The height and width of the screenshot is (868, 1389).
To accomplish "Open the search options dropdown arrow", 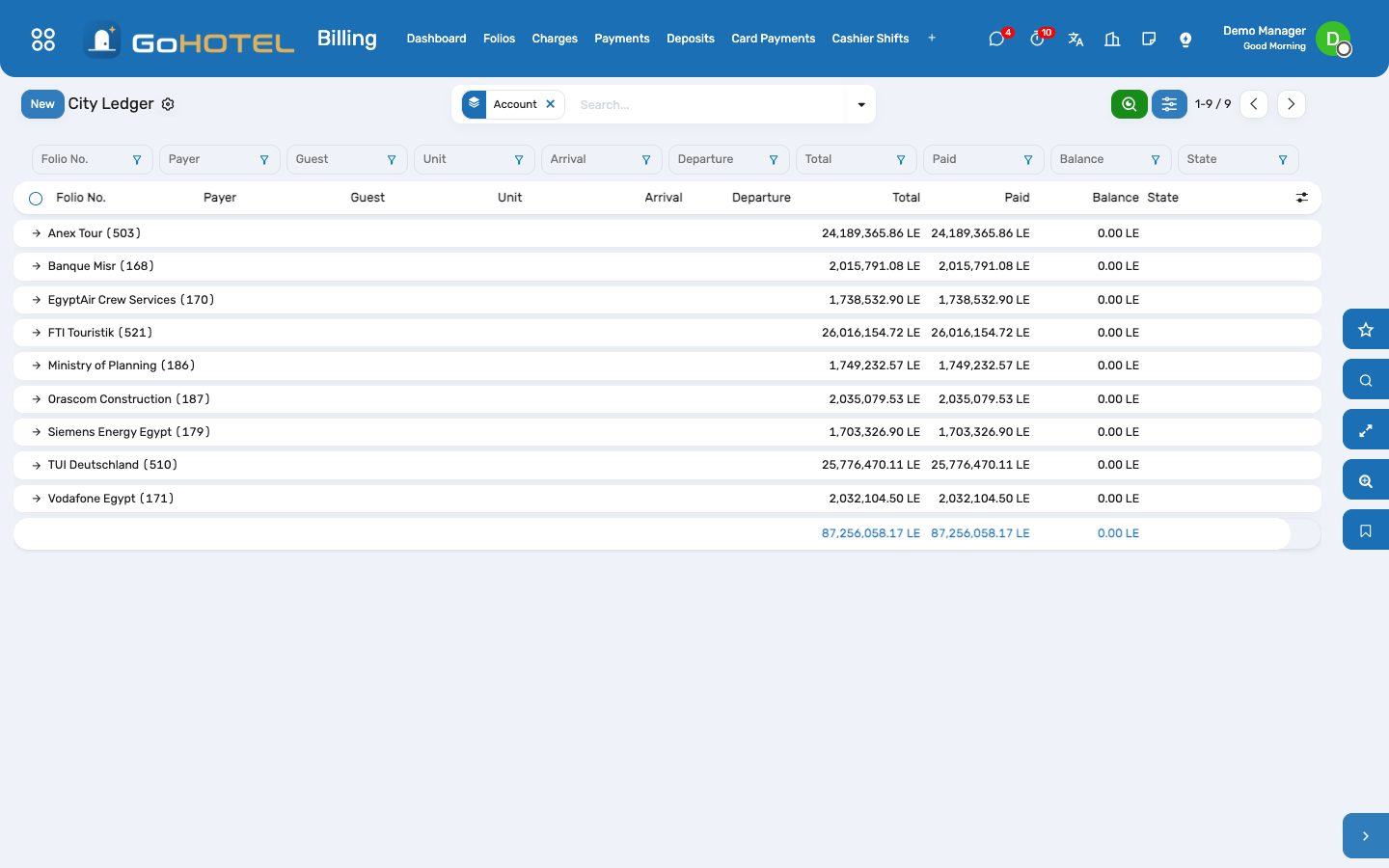I will click(861, 104).
